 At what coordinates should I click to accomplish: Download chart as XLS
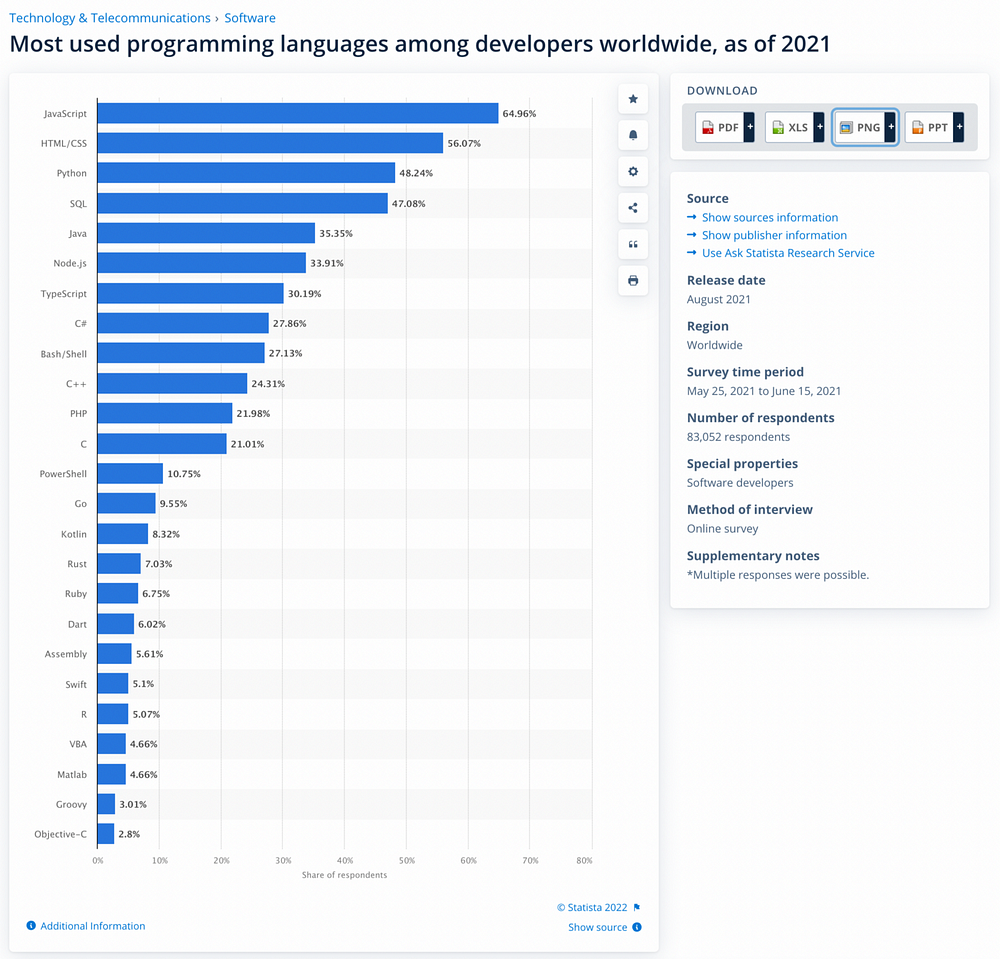pos(789,128)
